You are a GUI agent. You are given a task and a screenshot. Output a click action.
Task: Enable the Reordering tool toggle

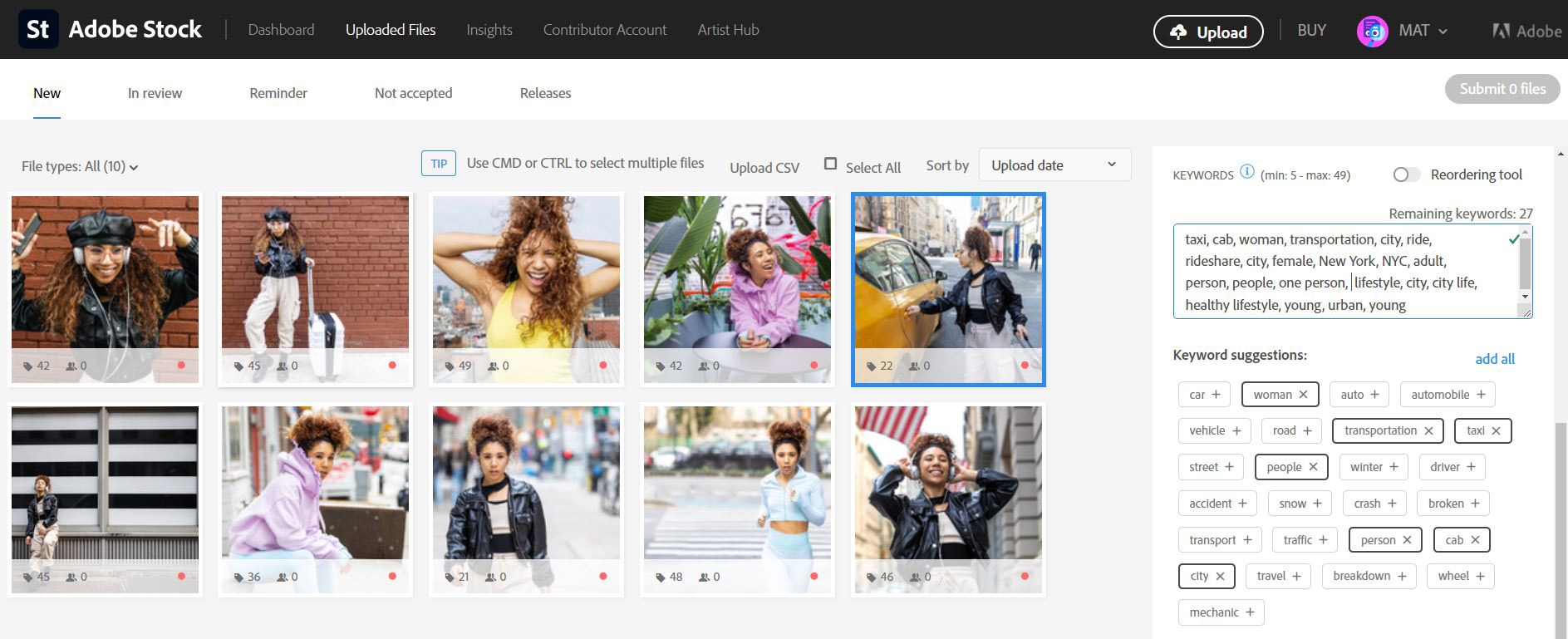1406,174
